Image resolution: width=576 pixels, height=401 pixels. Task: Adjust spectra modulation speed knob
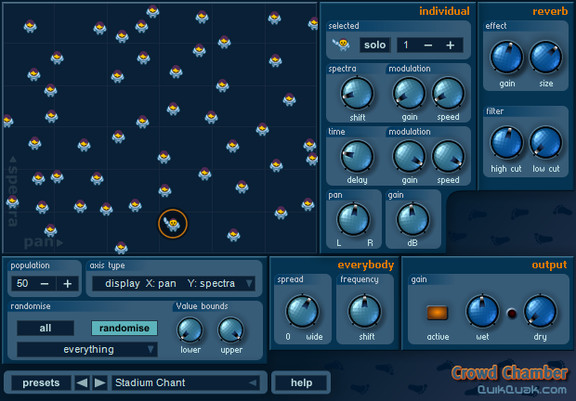tap(448, 93)
